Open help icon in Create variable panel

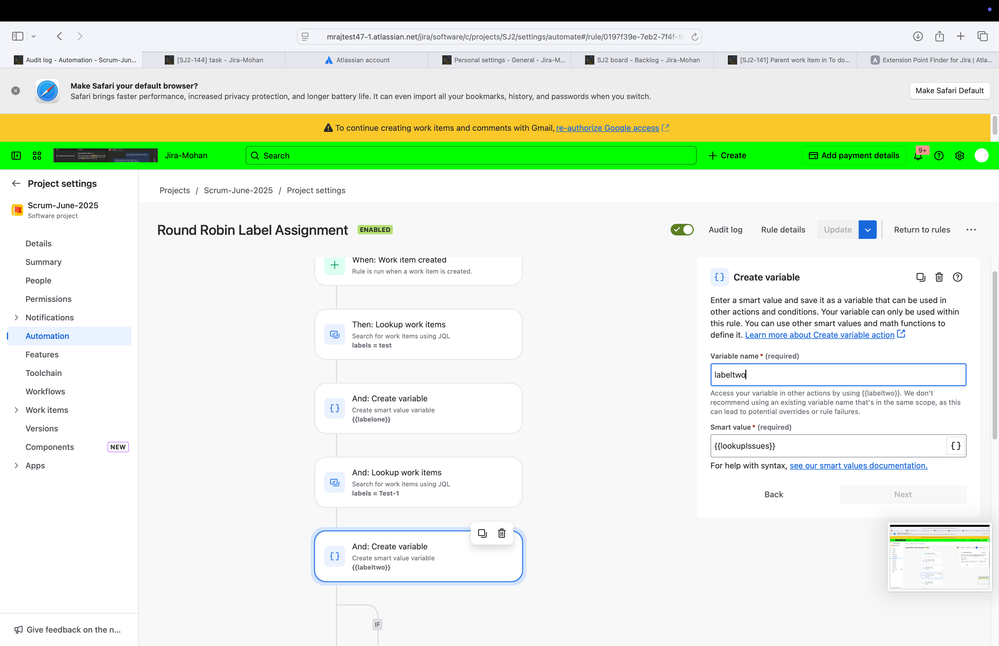(x=958, y=277)
